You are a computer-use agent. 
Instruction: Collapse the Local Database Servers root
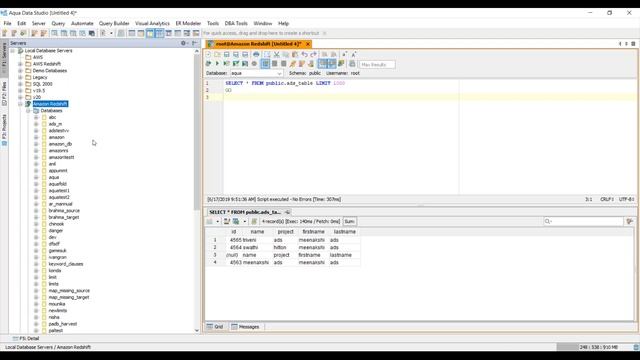pos(12,51)
